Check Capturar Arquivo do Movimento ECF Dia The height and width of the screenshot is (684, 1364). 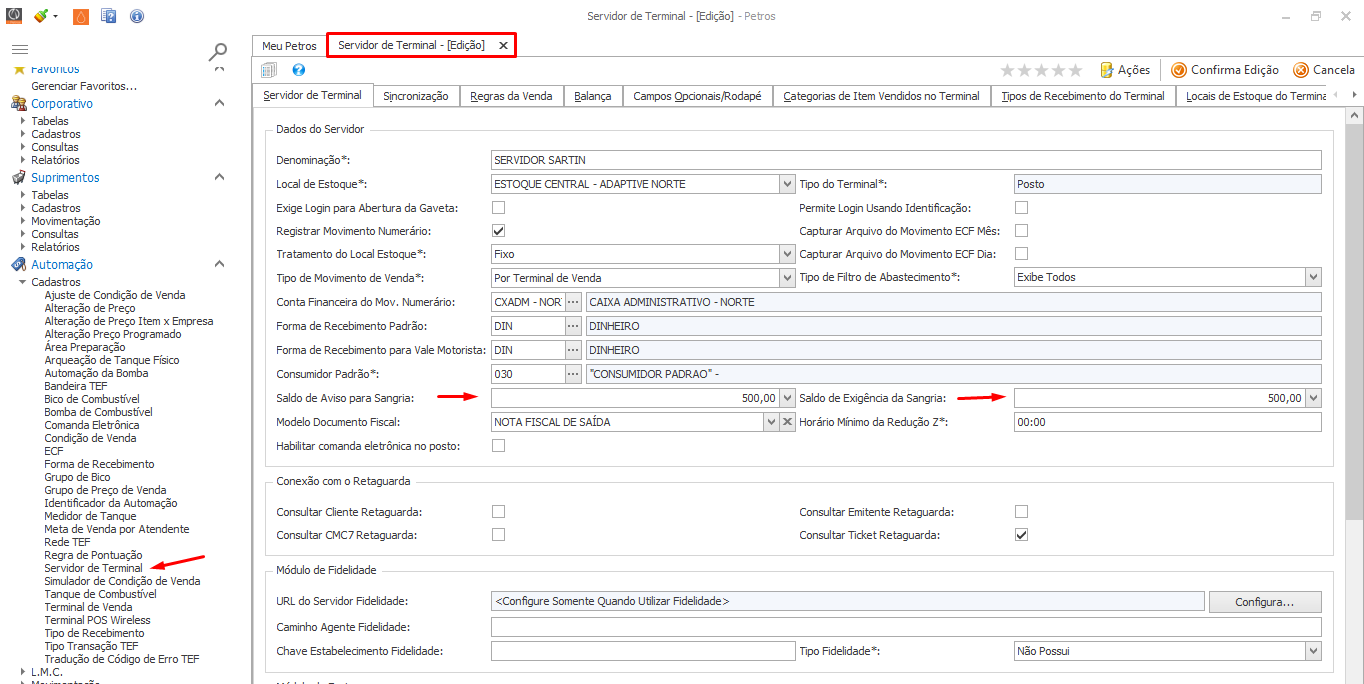pos(1021,254)
